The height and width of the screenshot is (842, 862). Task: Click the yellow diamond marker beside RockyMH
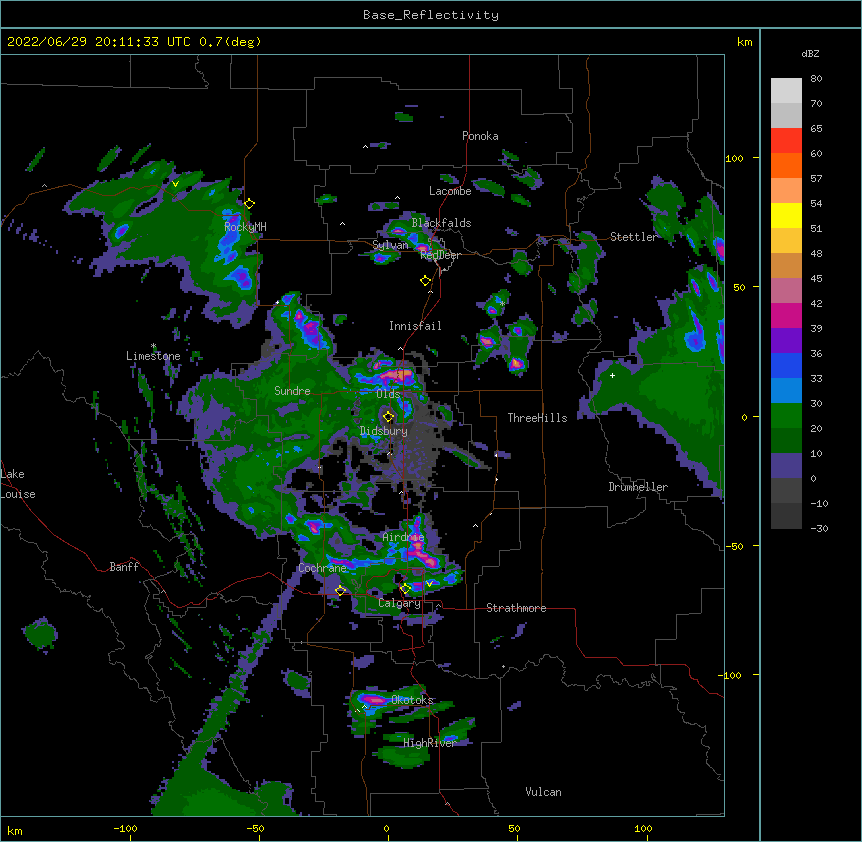tap(250, 204)
